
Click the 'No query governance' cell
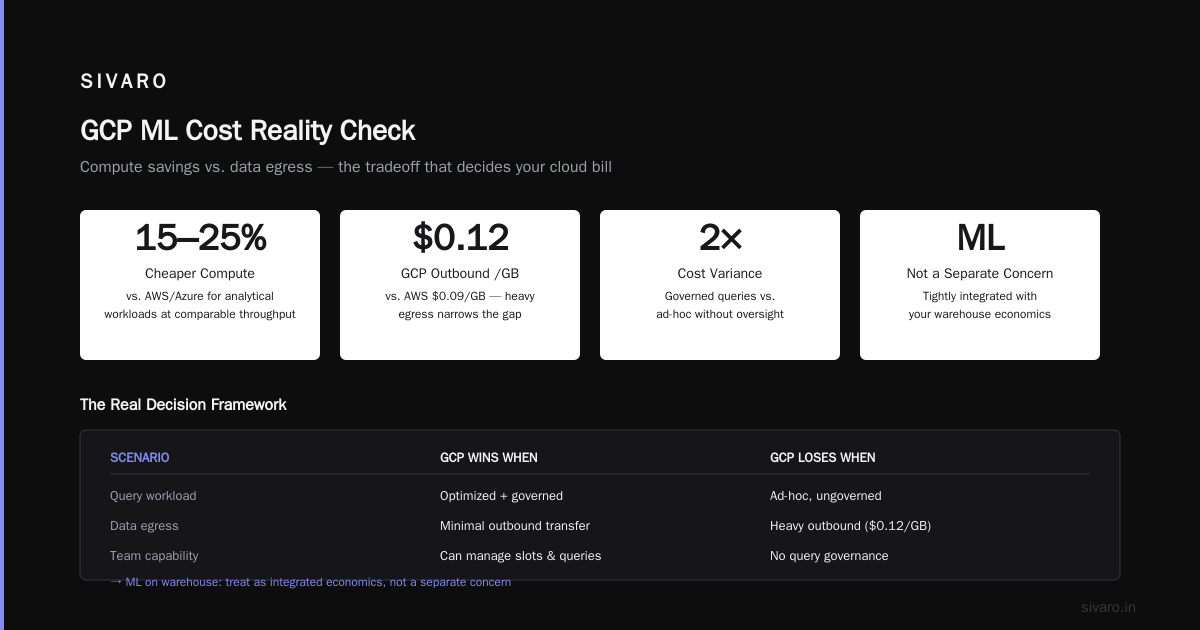[x=829, y=556]
